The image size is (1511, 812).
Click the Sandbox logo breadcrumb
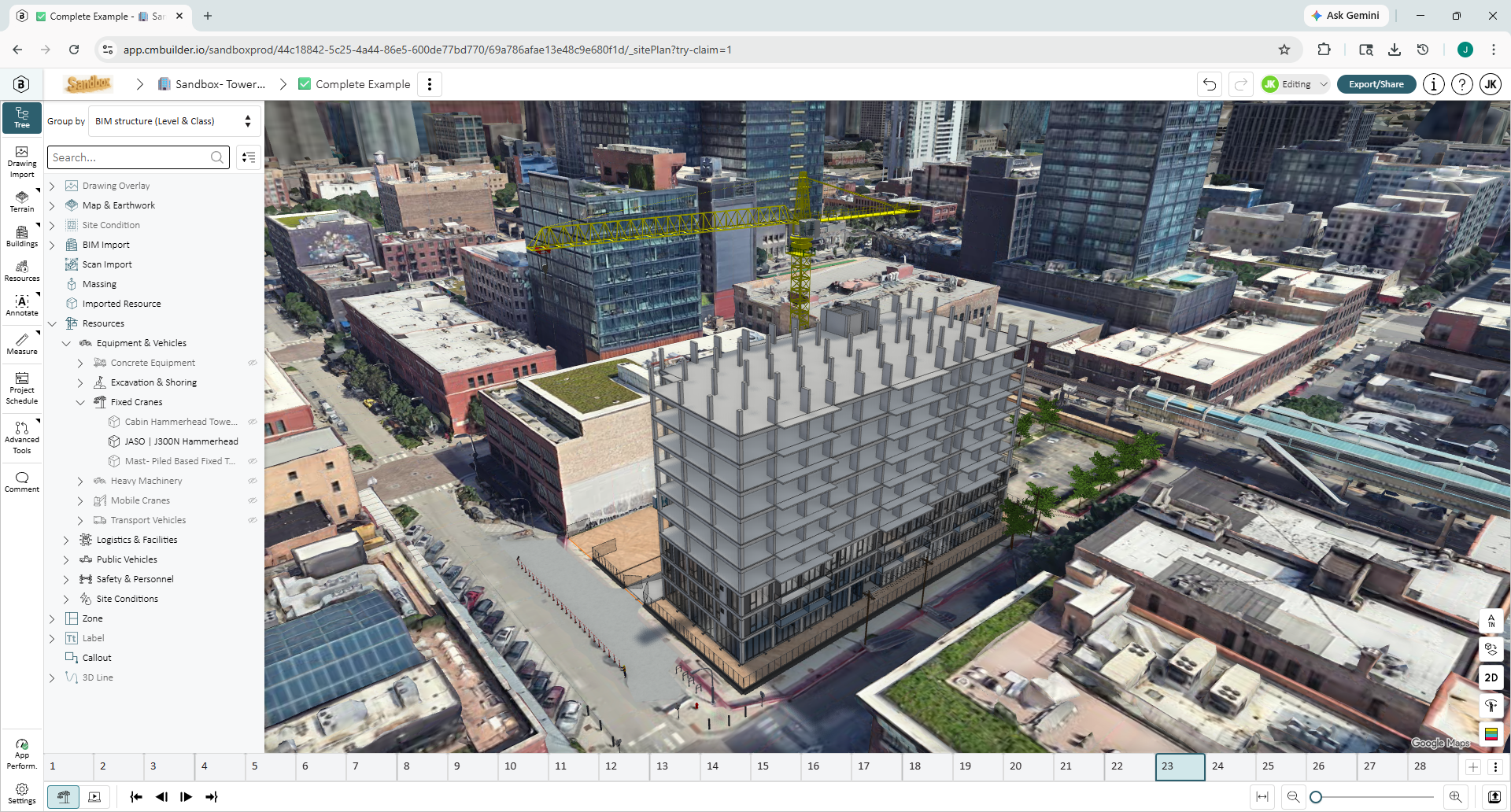(89, 84)
